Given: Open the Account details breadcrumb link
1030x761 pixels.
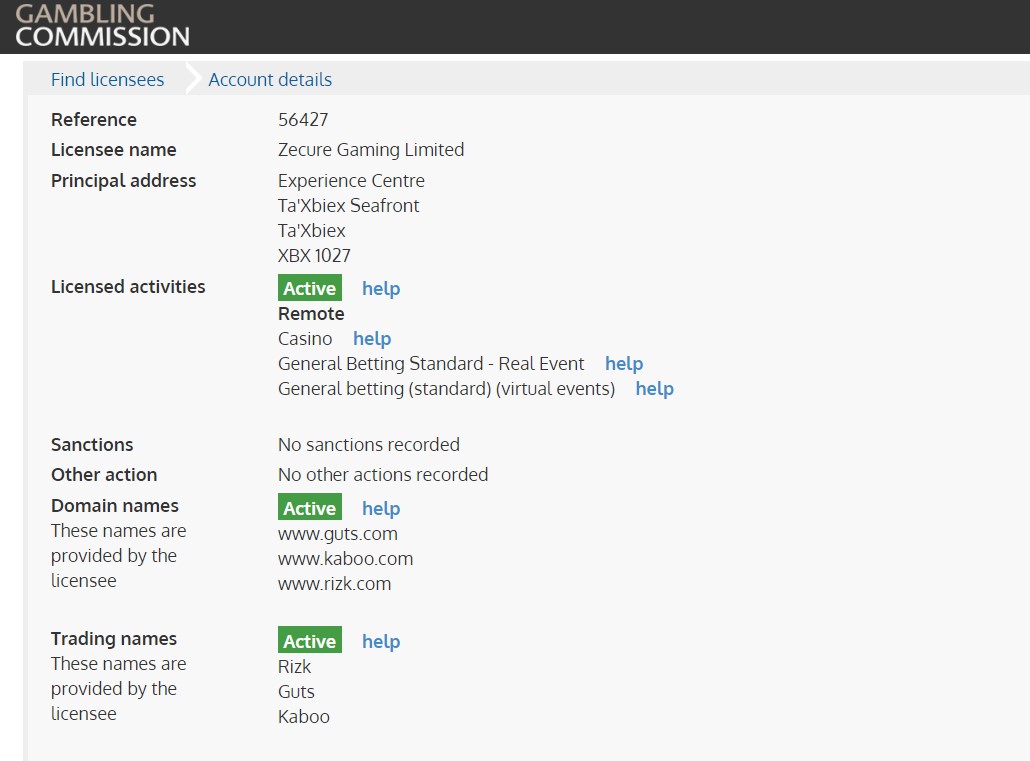Looking at the screenshot, I should point(270,80).
